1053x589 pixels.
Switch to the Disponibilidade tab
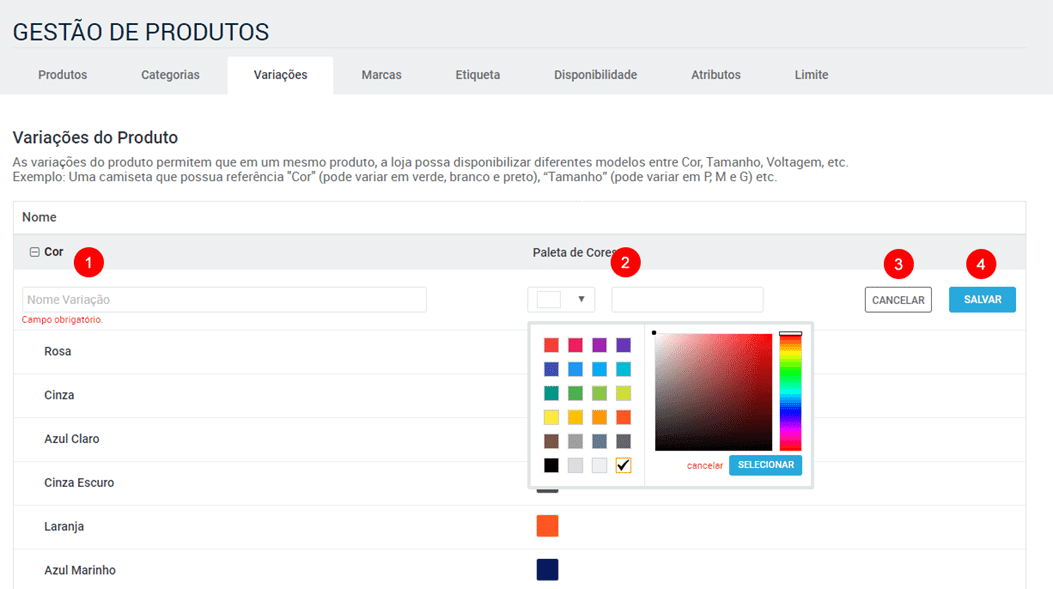tap(596, 75)
